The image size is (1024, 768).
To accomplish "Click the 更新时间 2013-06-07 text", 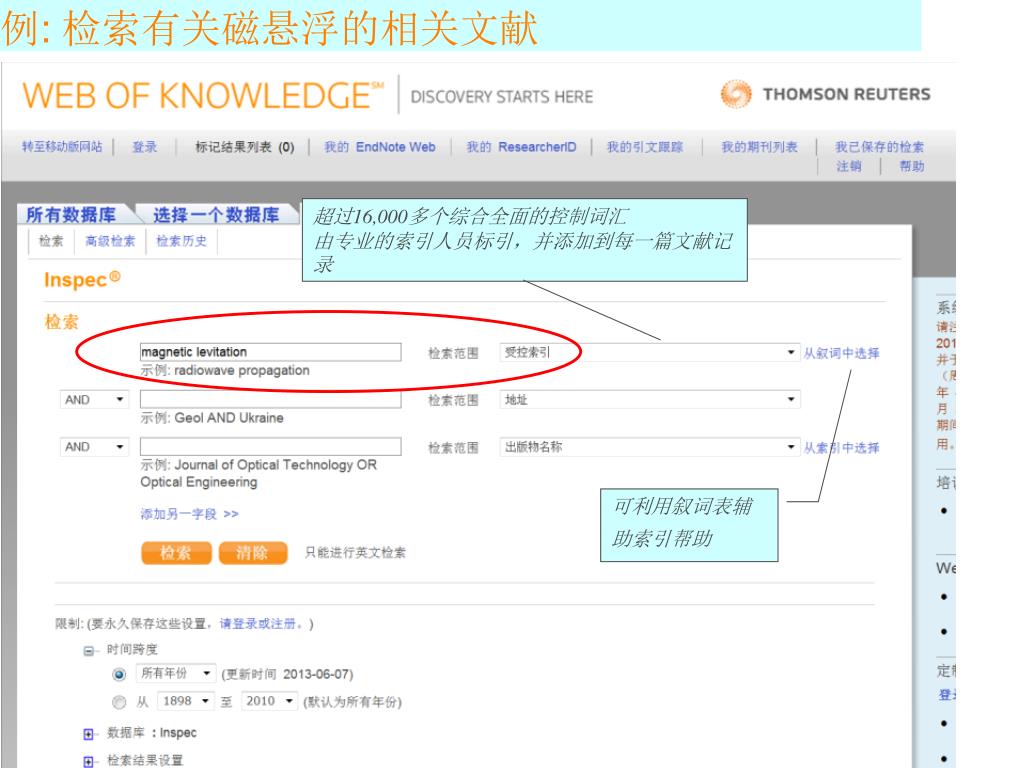I will click(x=287, y=674).
